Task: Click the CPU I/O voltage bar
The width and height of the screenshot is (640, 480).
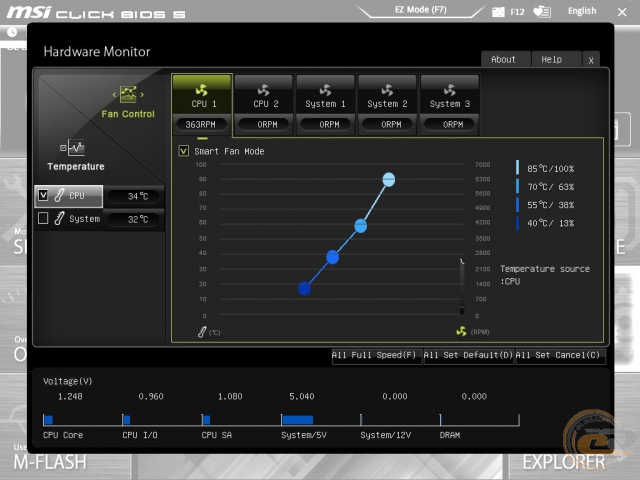Action: coord(127,420)
